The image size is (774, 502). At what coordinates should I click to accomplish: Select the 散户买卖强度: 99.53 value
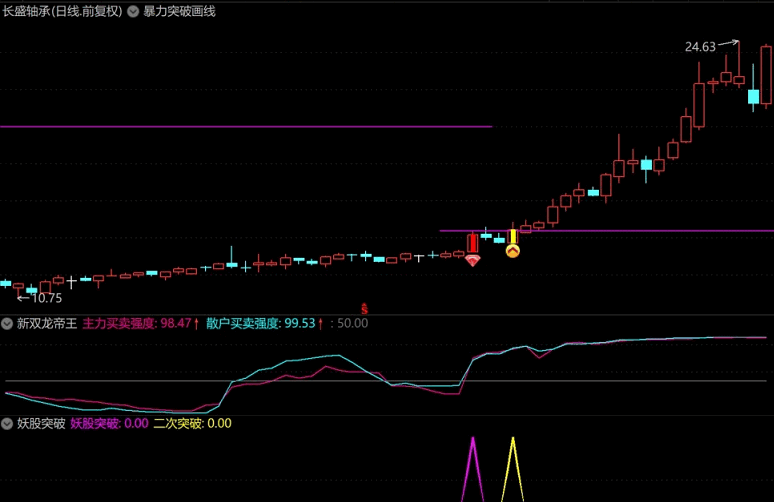pyautogui.click(x=261, y=324)
